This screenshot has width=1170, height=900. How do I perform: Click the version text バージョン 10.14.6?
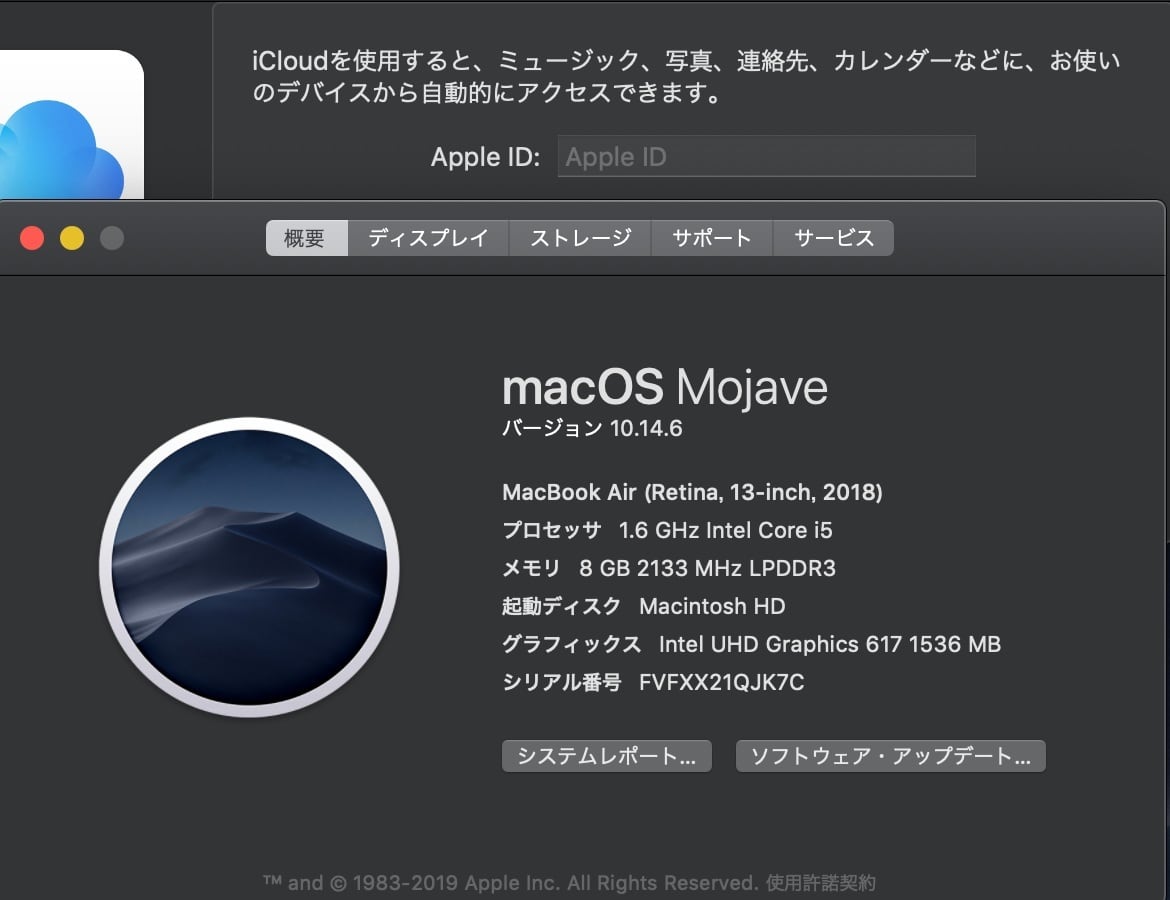point(592,428)
